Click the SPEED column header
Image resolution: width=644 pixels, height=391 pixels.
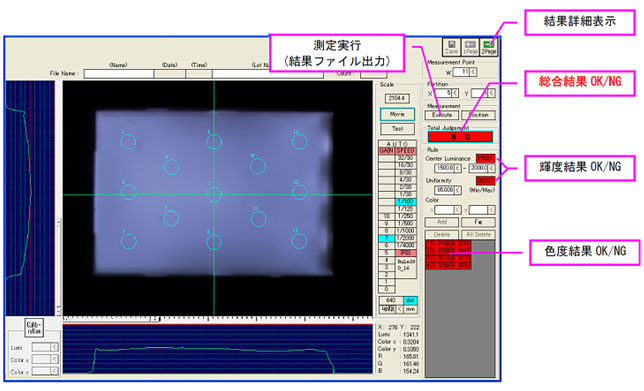[x=405, y=151]
